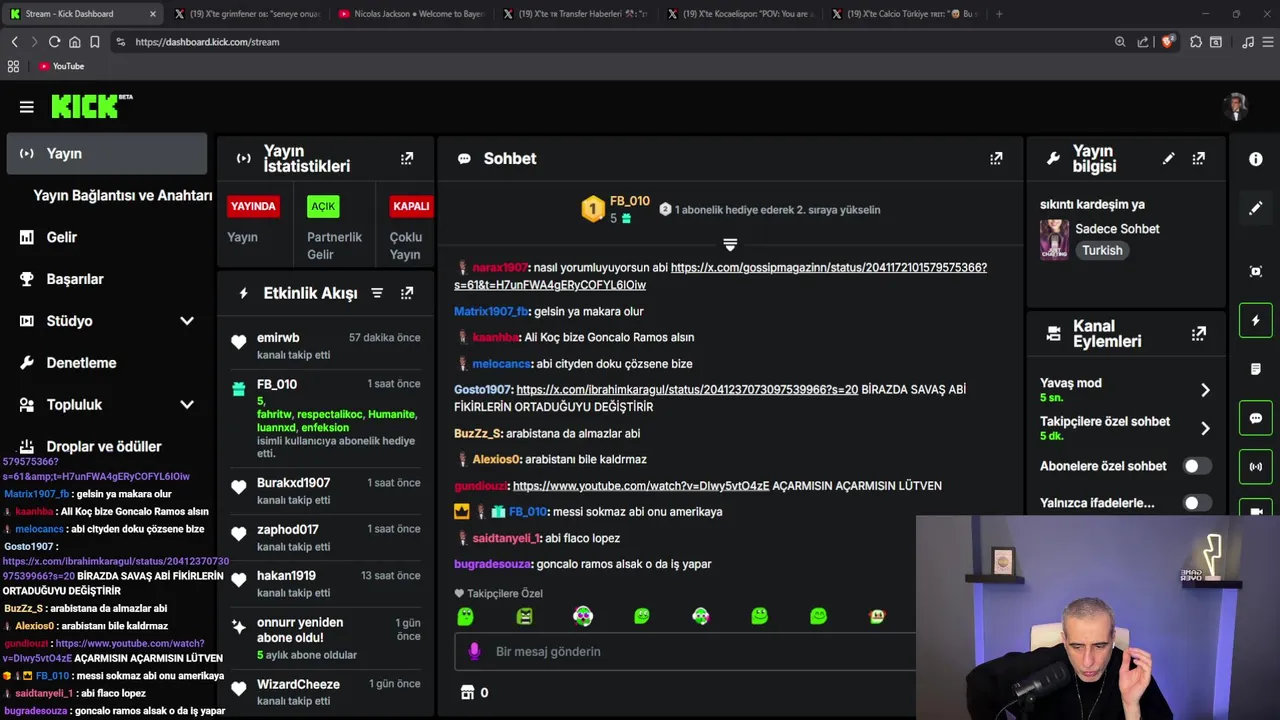Open the browser extensions puzzle icon
This screenshot has height=720, width=1280.
[x=1196, y=42]
